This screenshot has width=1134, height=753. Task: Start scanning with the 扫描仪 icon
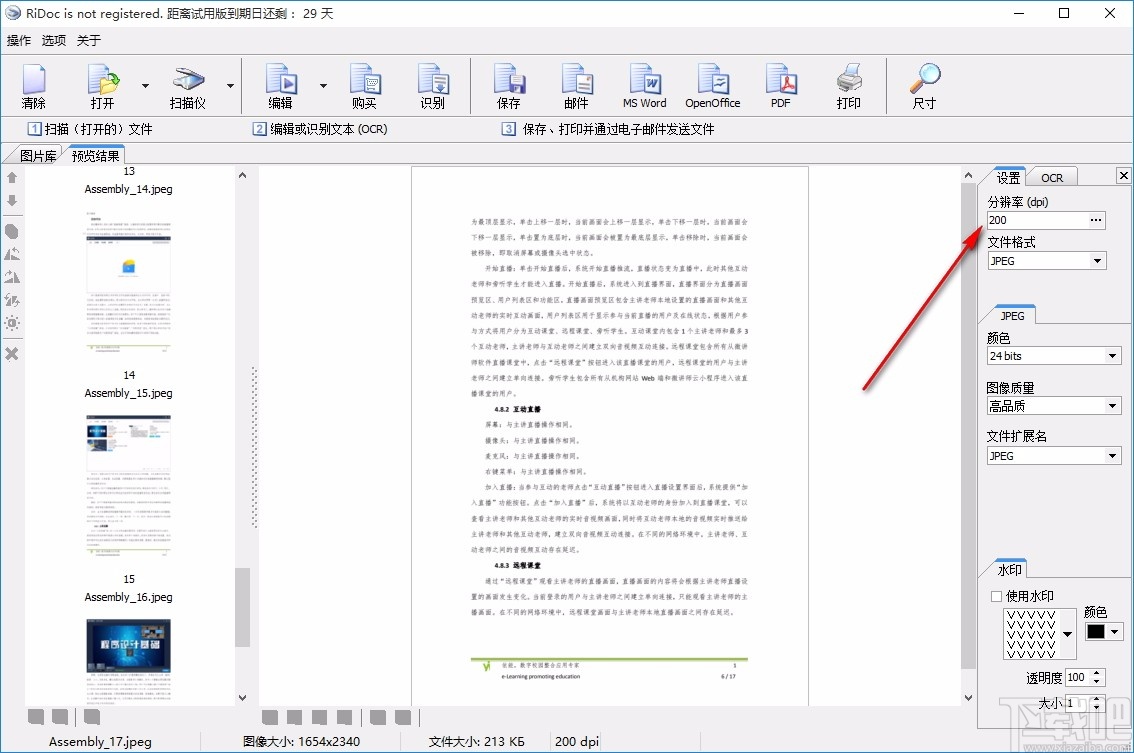point(188,87)
